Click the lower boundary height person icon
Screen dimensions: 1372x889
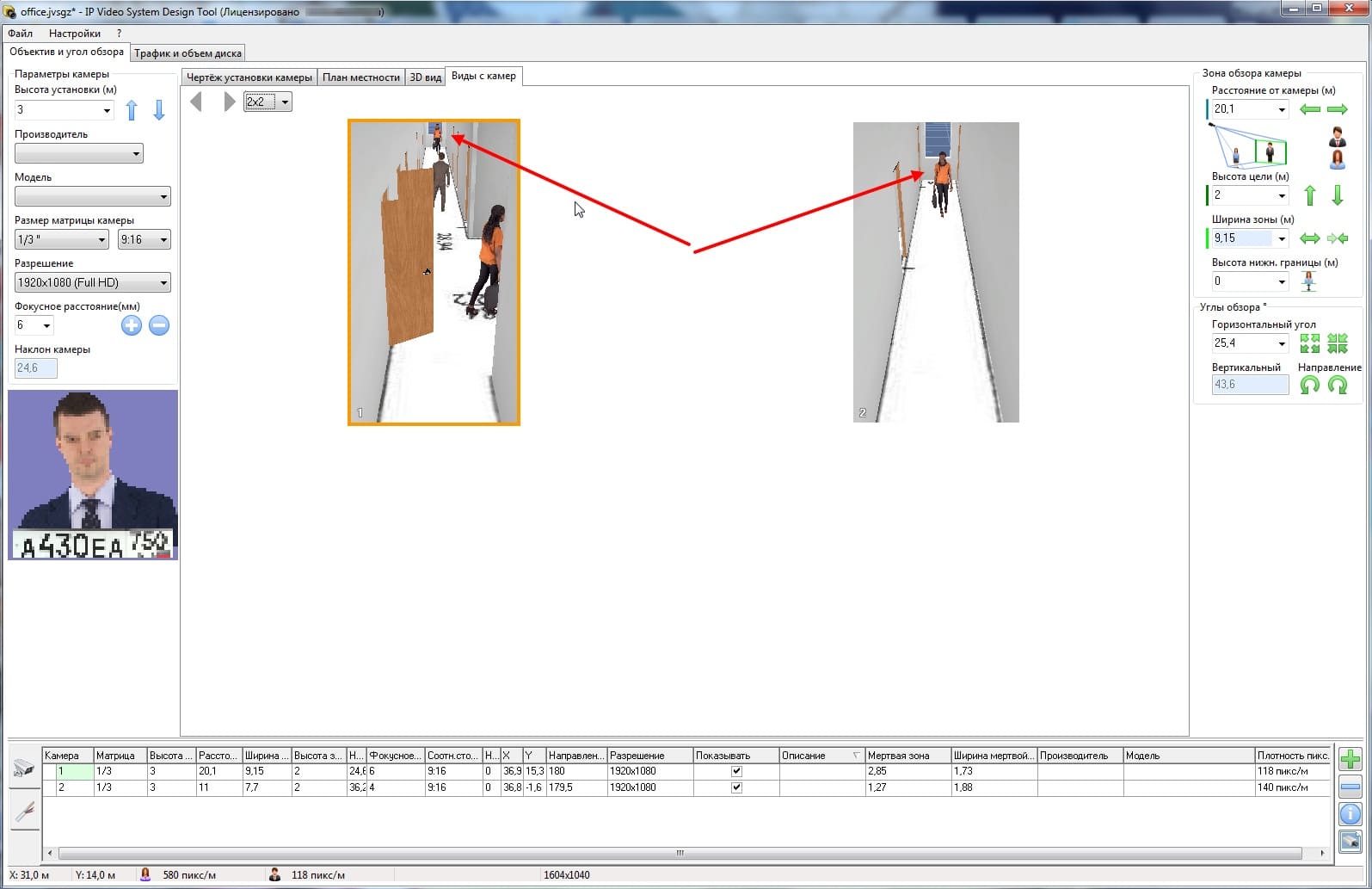tap(1308, 281)
